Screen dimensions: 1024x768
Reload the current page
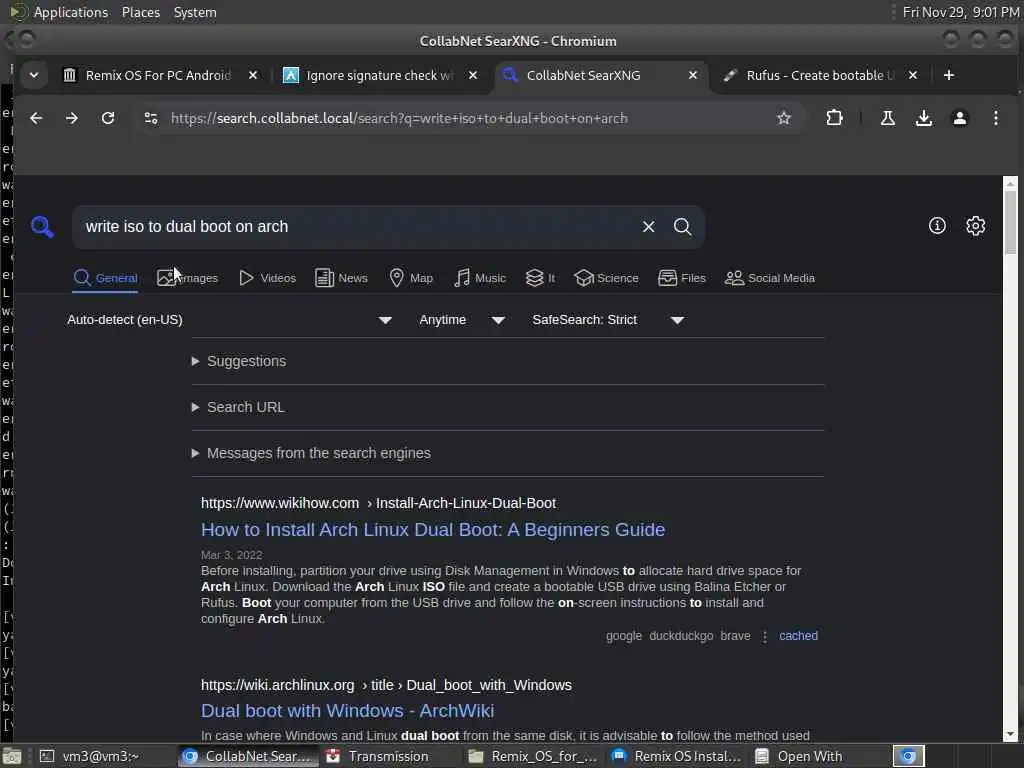click(x=108, y=118)
